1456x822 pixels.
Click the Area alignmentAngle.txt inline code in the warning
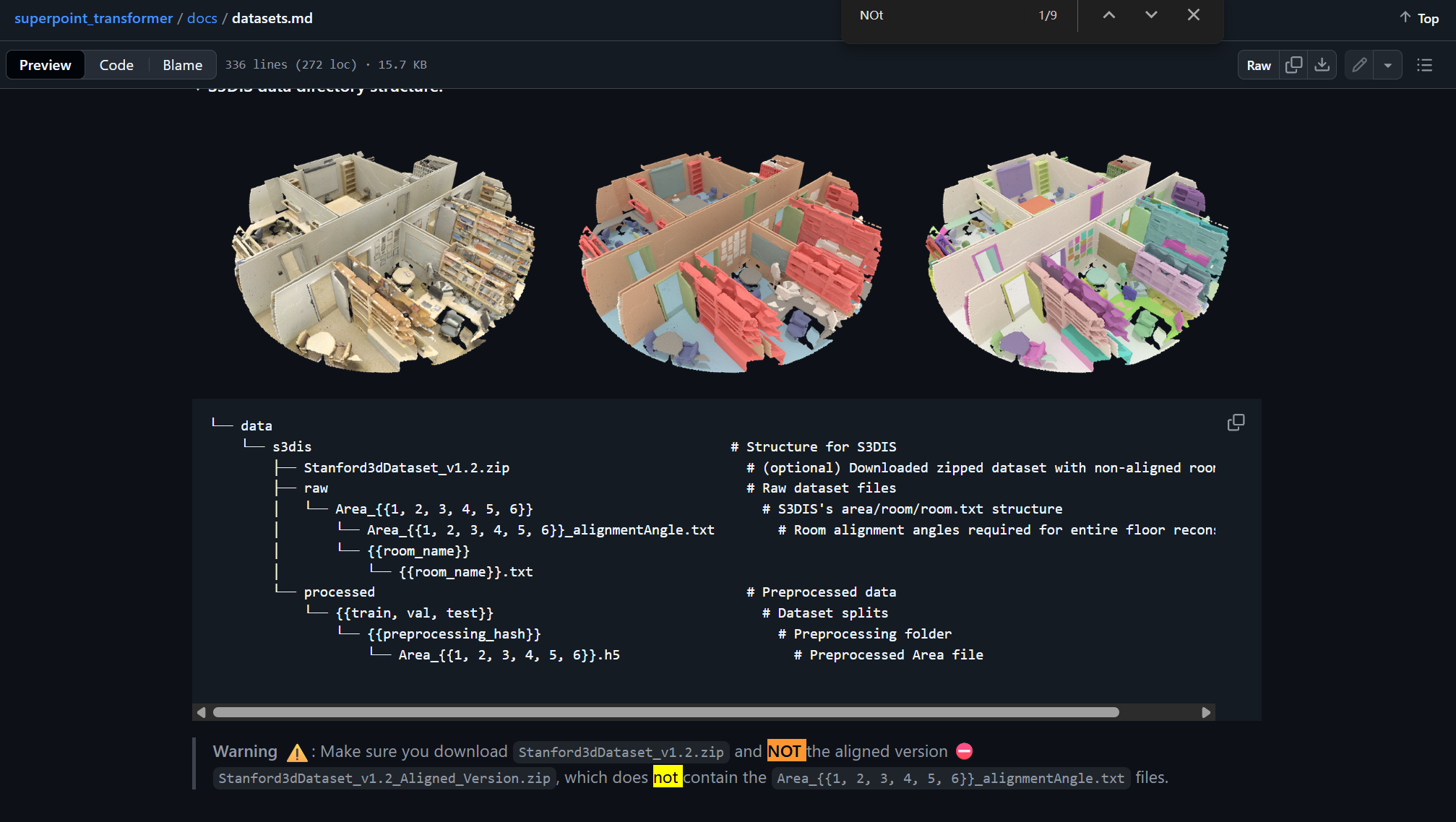[x=951, y=778]
